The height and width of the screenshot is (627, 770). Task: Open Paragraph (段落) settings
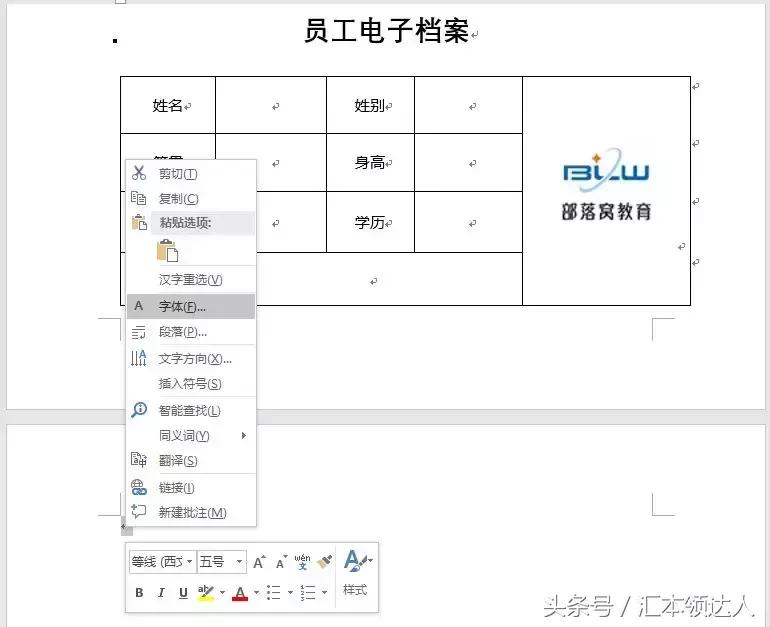pos(191,332)
